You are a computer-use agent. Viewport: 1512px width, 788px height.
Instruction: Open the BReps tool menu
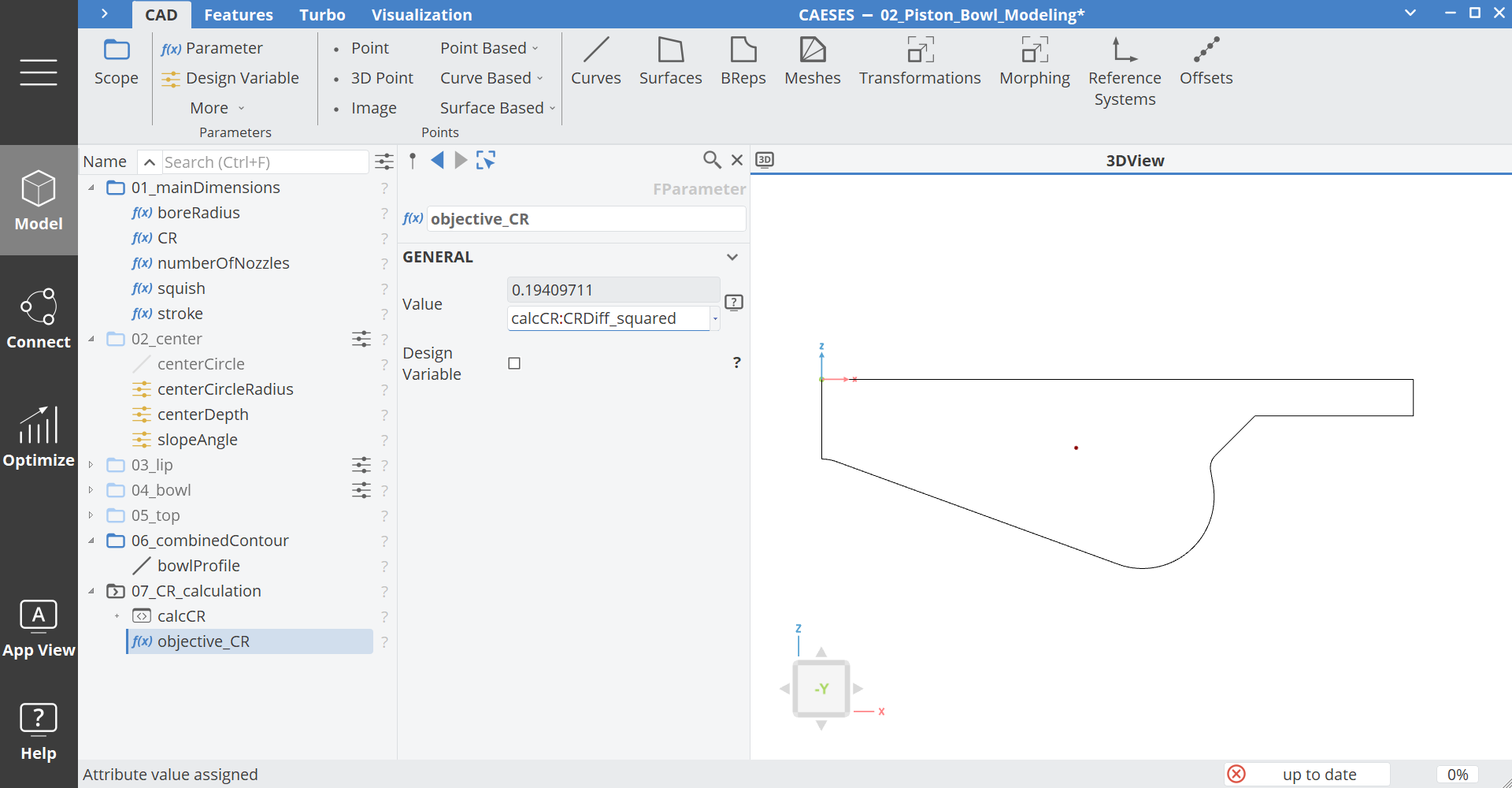point(743,61)
